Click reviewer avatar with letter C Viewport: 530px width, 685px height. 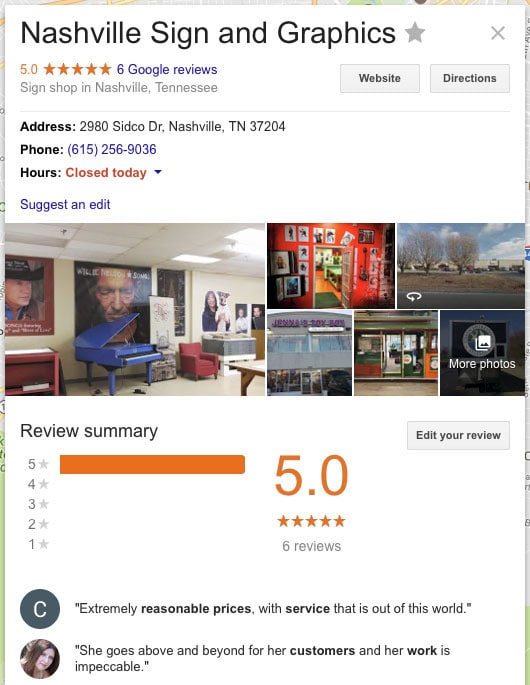pos(40,609)
